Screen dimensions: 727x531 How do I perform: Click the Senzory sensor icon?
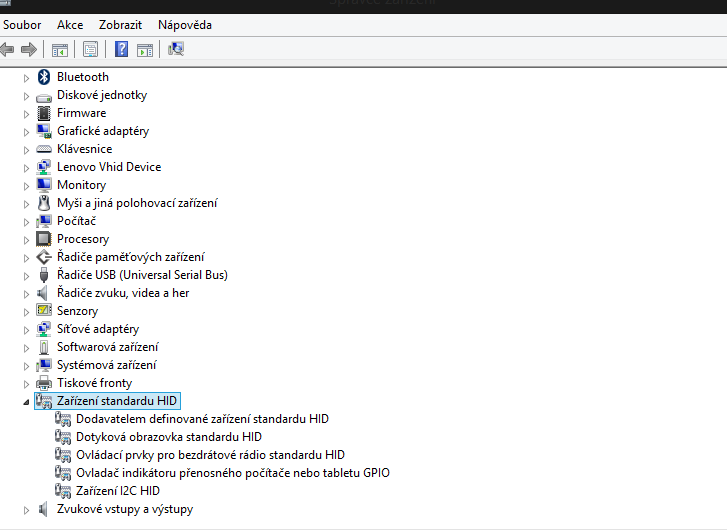[x=44, y=310]
